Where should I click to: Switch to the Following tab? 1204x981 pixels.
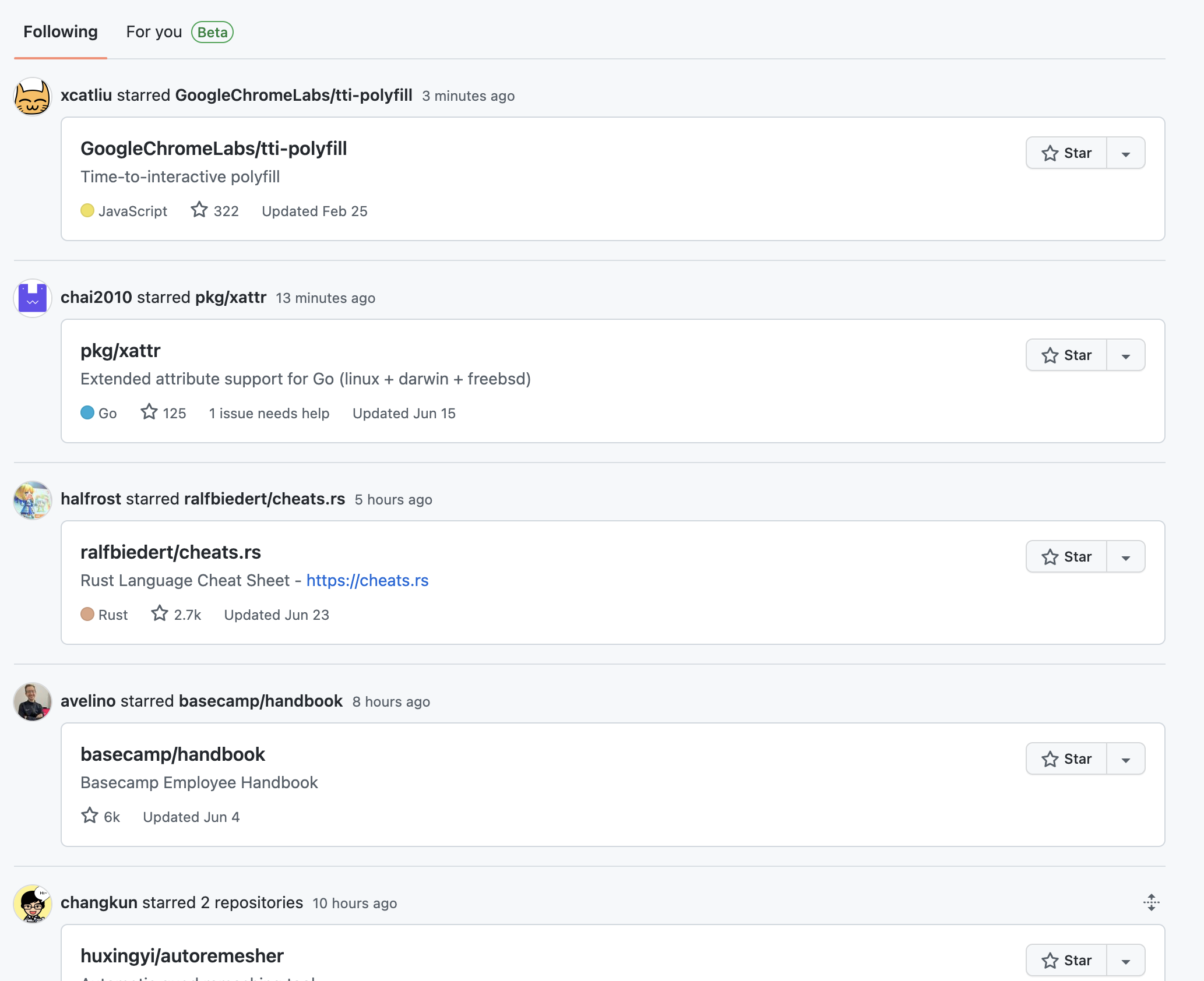point(61,32)
